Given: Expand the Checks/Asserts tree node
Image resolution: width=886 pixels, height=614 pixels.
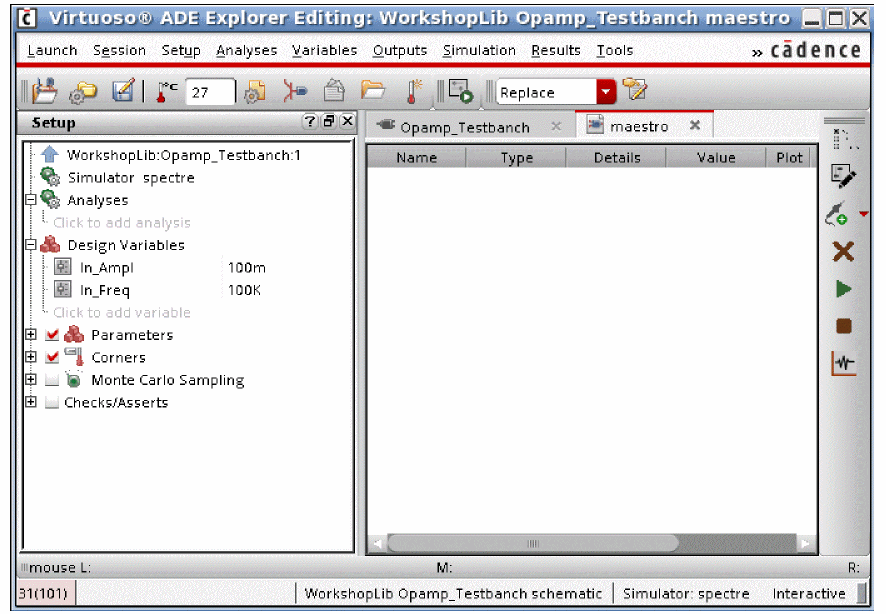Looking at the screenshot, I should 31,402.
